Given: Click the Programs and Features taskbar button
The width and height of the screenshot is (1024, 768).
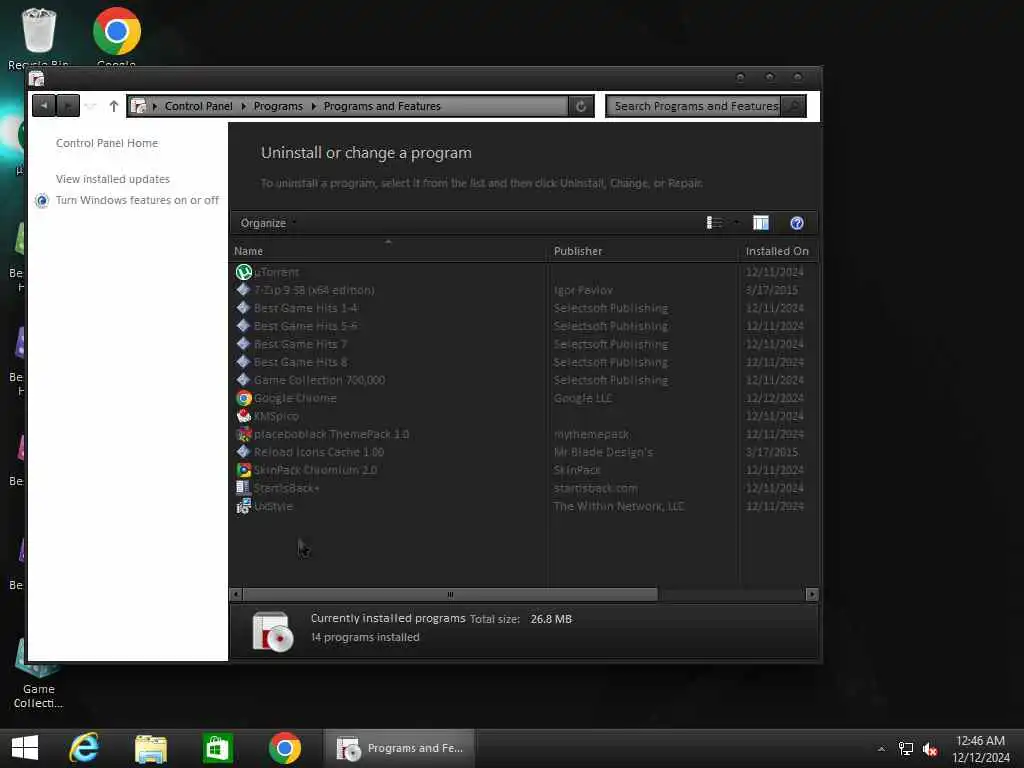Looking at the screenshot, I should pyautogui.click(x=400, y=748).
